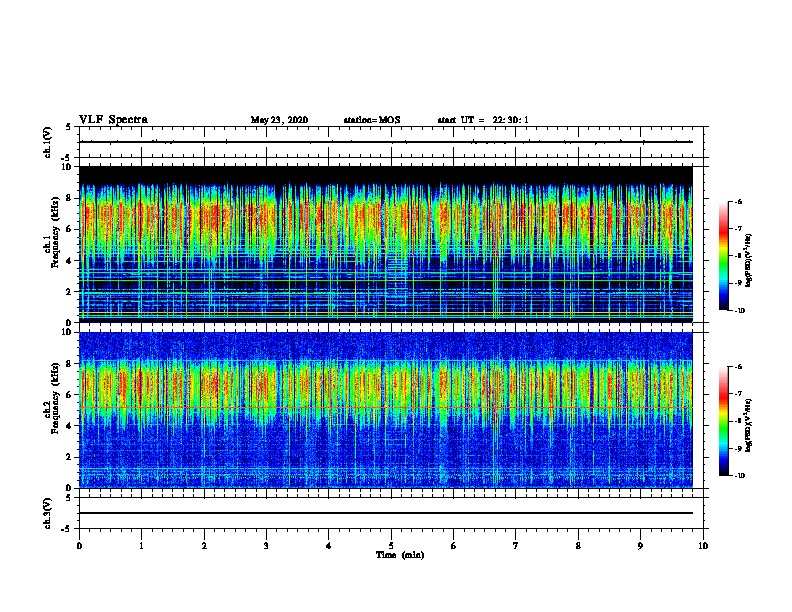This screenshot has width=792, height=612.
Task: Click time axis tick label 5
Action: 391,546
